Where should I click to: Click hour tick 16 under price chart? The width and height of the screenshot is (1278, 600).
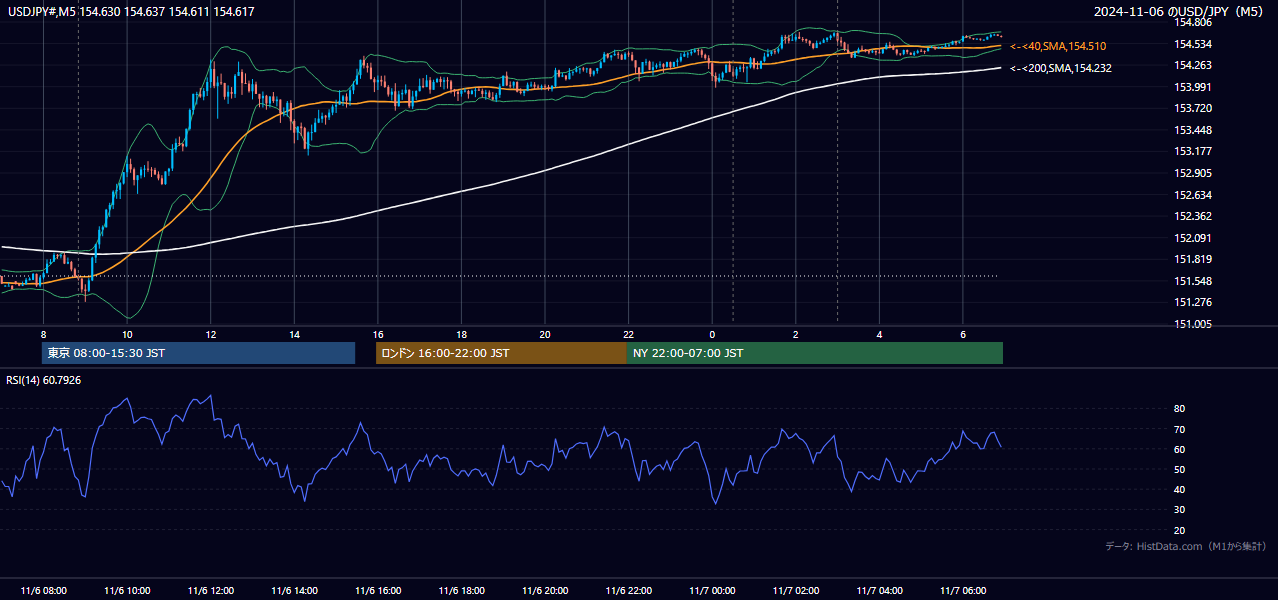point(377,334)
